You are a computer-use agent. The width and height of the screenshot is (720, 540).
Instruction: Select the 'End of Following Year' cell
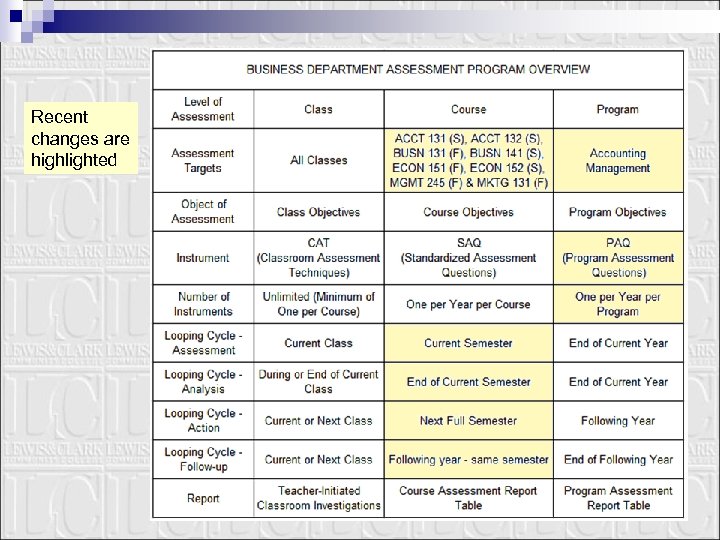pyautogui.click(x=618, y=459)
